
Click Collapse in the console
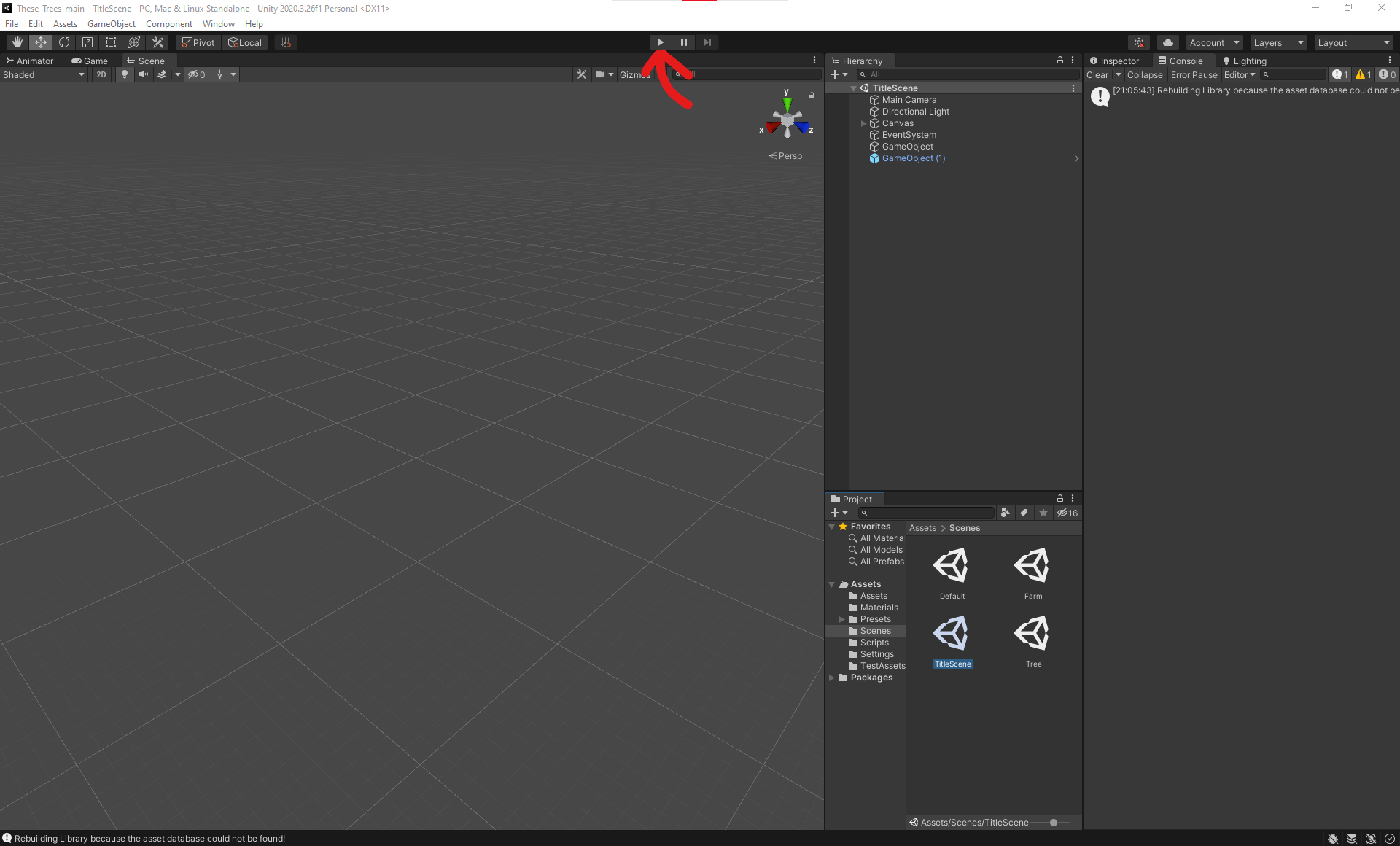(1144, 74)
